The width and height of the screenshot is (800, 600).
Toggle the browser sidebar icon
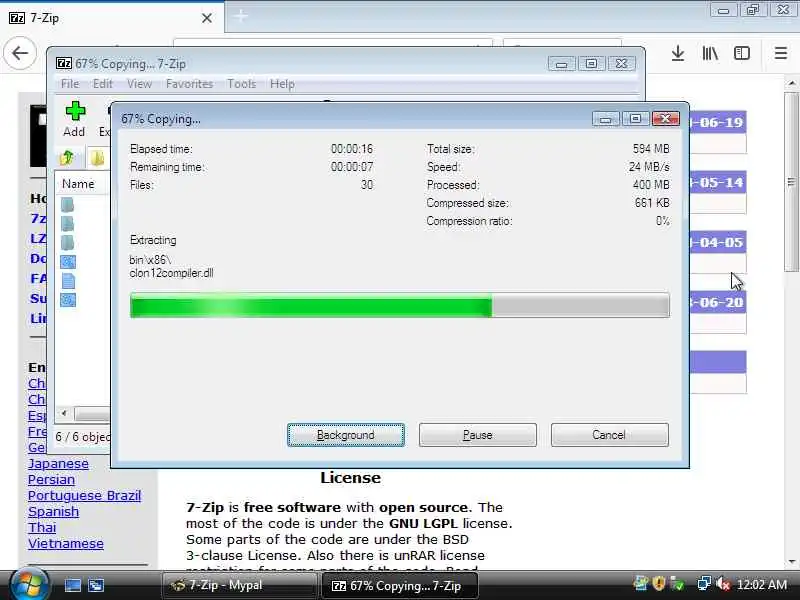[x=742, y=53]
